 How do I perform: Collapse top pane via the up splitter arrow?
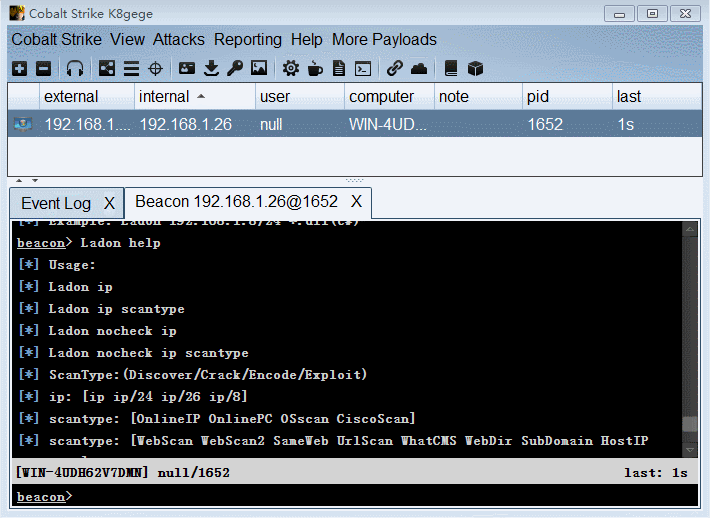coord(19,180)
